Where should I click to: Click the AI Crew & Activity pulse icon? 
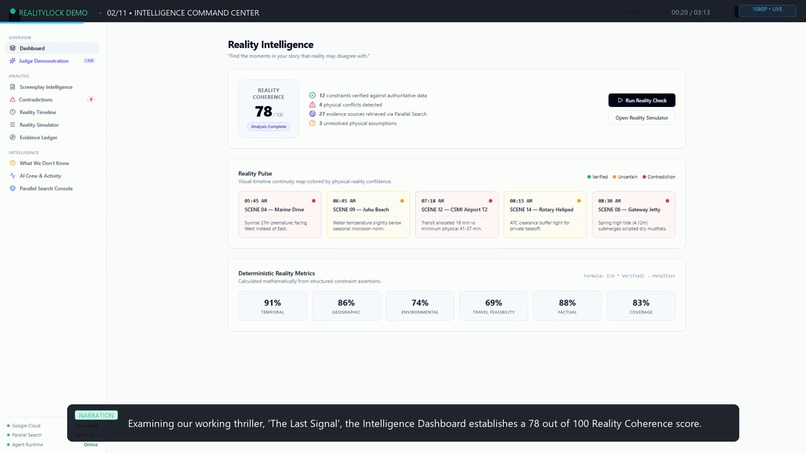coord(12,175)
